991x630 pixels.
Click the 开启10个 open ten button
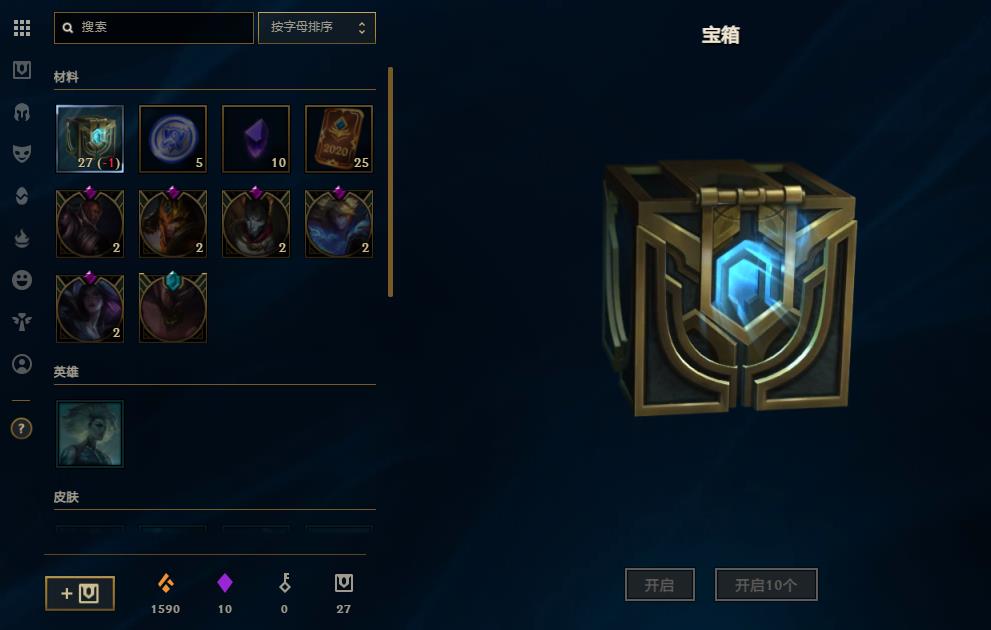[x=766, y=585]
